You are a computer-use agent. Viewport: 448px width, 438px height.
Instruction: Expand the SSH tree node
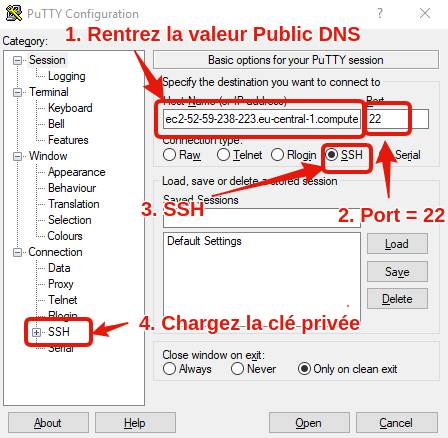pos(36,332)
